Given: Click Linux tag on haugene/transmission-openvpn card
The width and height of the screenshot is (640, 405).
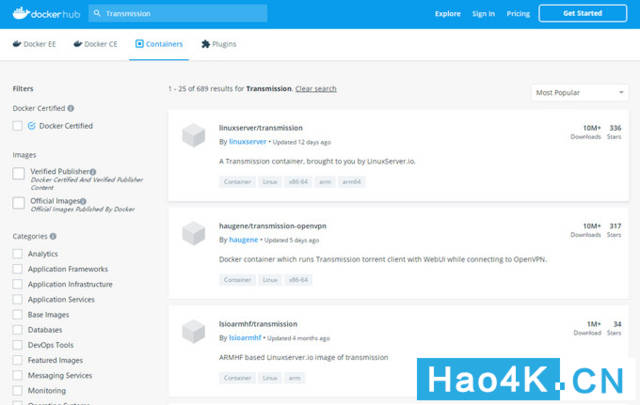Looking at the screenshot, I should click(270, 280).
